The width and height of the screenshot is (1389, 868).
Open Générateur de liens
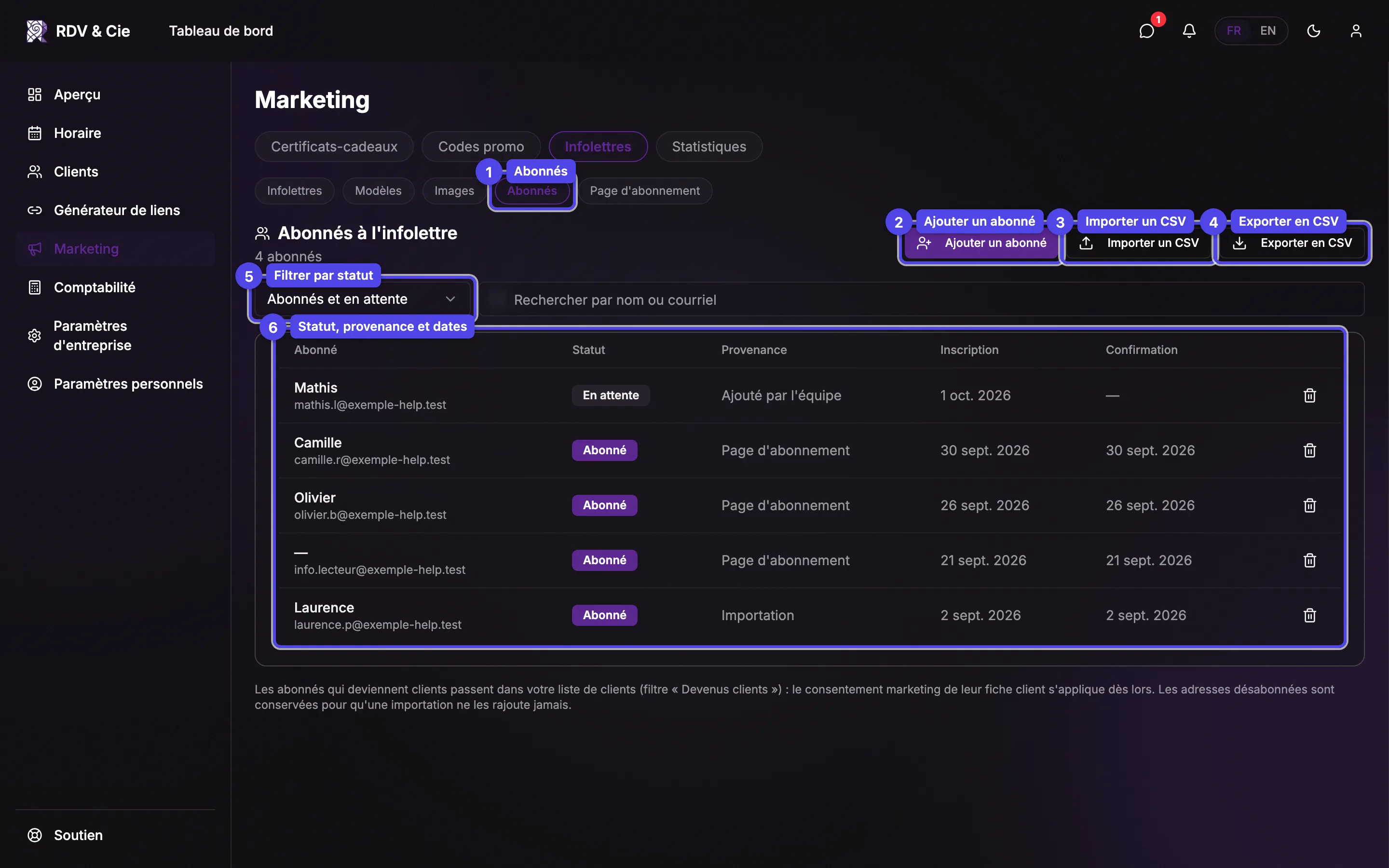tap(115, 210)
